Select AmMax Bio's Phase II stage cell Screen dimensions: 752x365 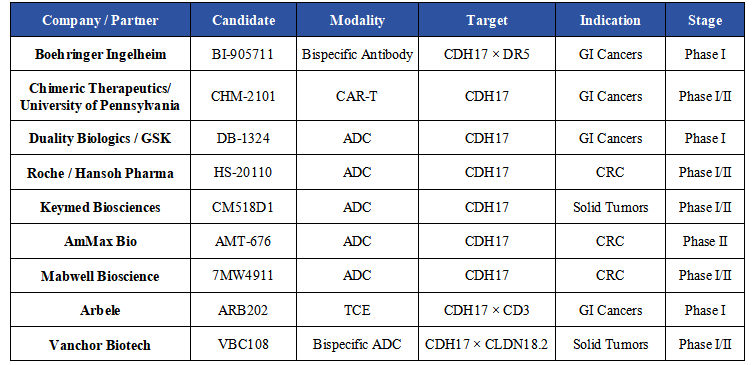(x=705, y=241)
